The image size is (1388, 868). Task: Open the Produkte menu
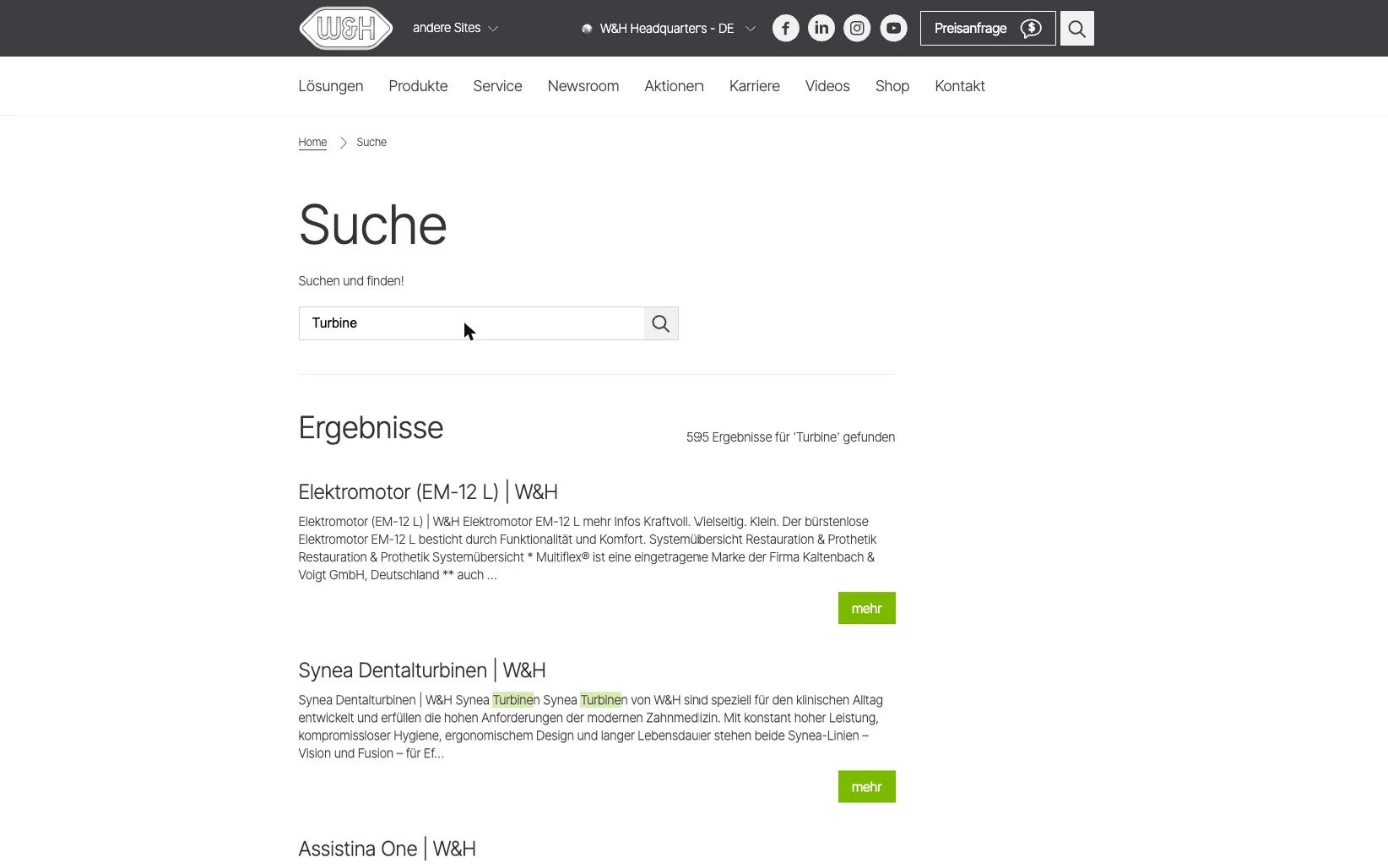point(418,86)
